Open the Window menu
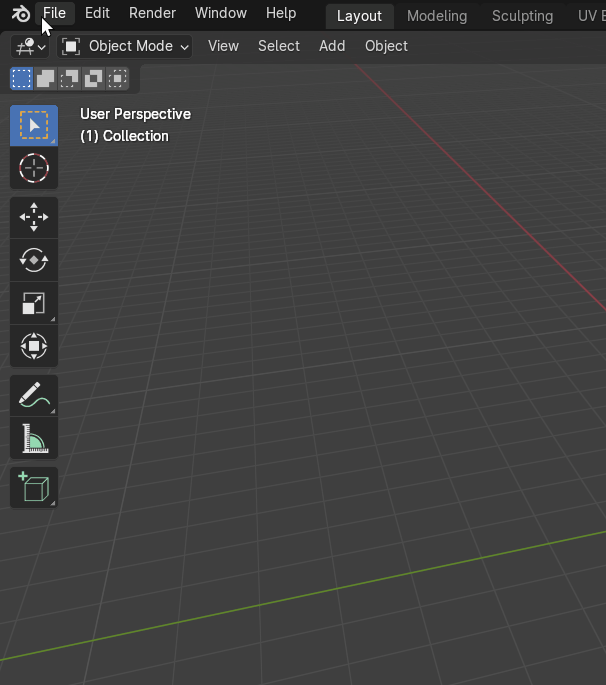This screenshot has height=685, width=606. 221,13
